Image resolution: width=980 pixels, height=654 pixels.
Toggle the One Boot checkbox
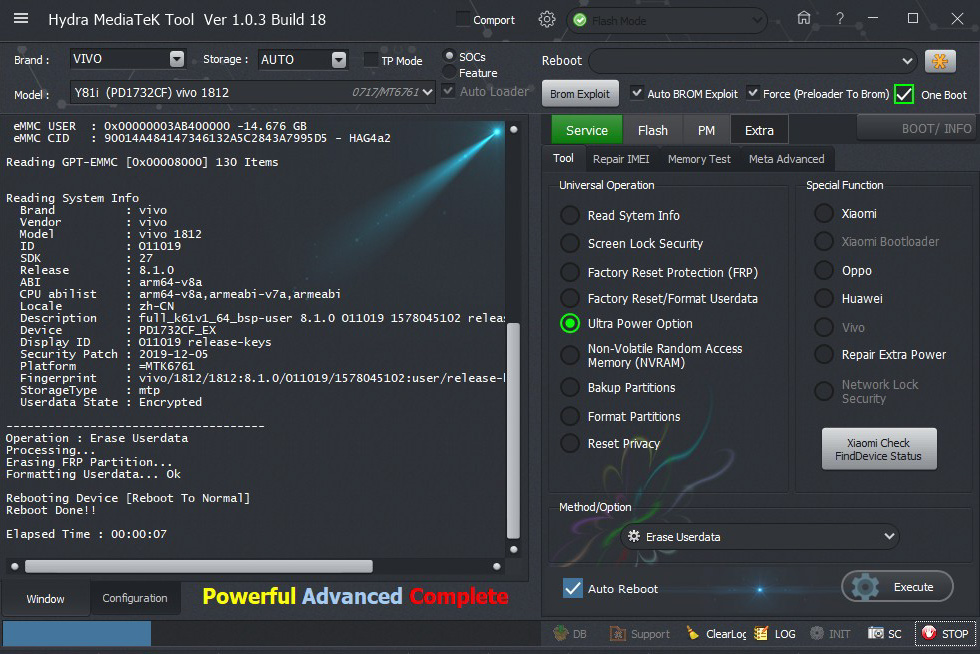point(904,94)
